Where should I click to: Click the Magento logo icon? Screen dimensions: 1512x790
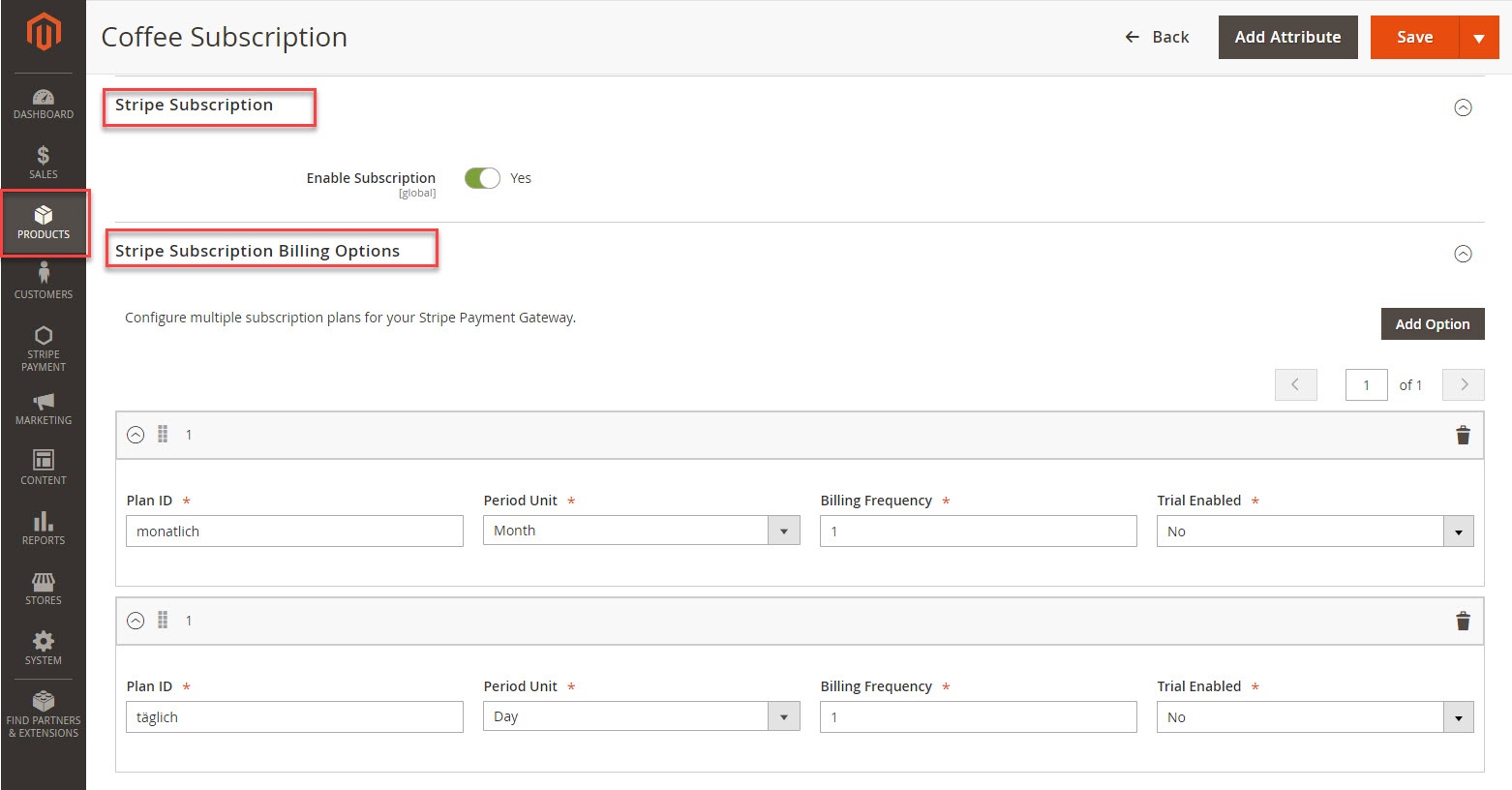[44, 32]
